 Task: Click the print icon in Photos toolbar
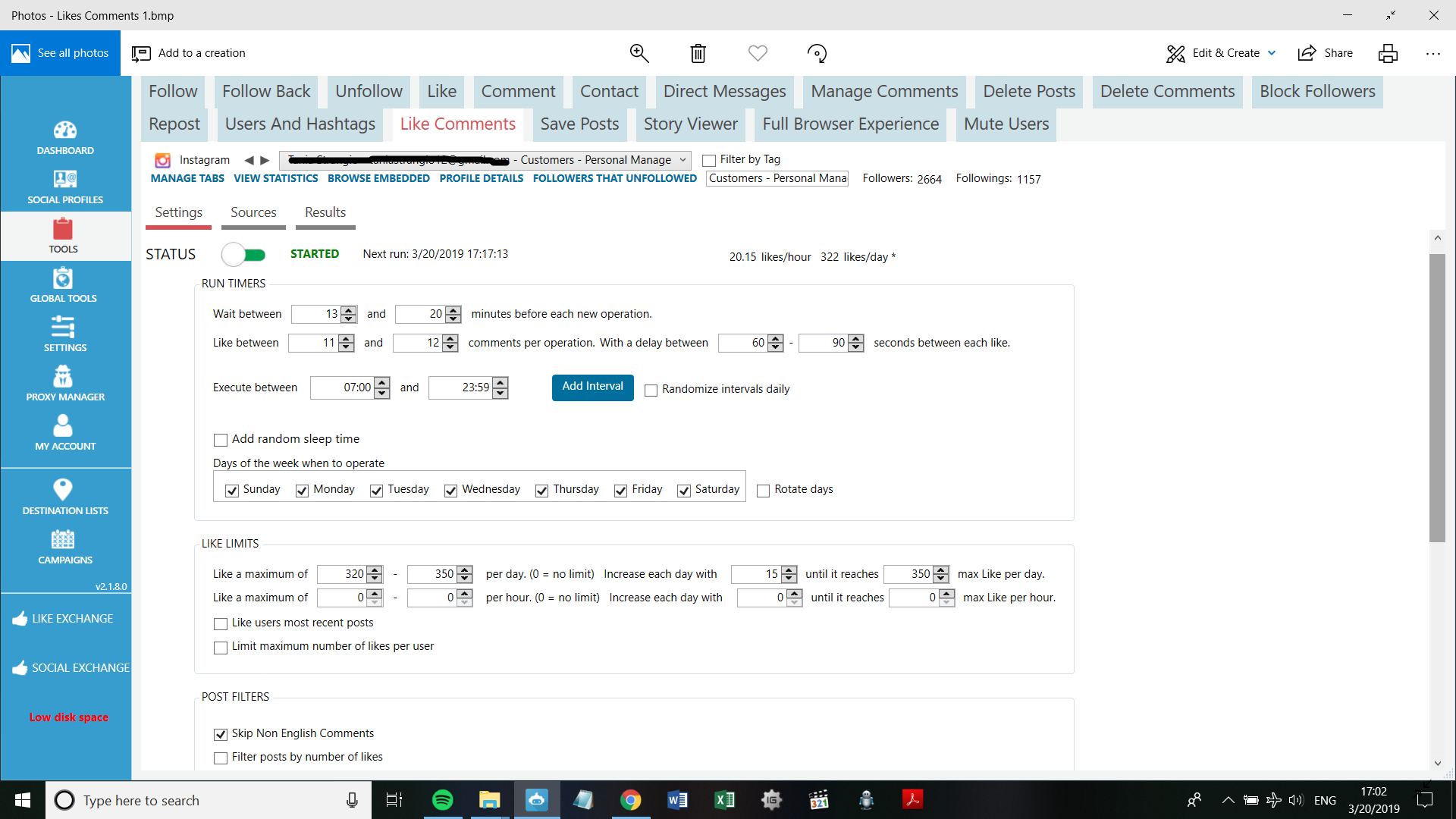1388,53
